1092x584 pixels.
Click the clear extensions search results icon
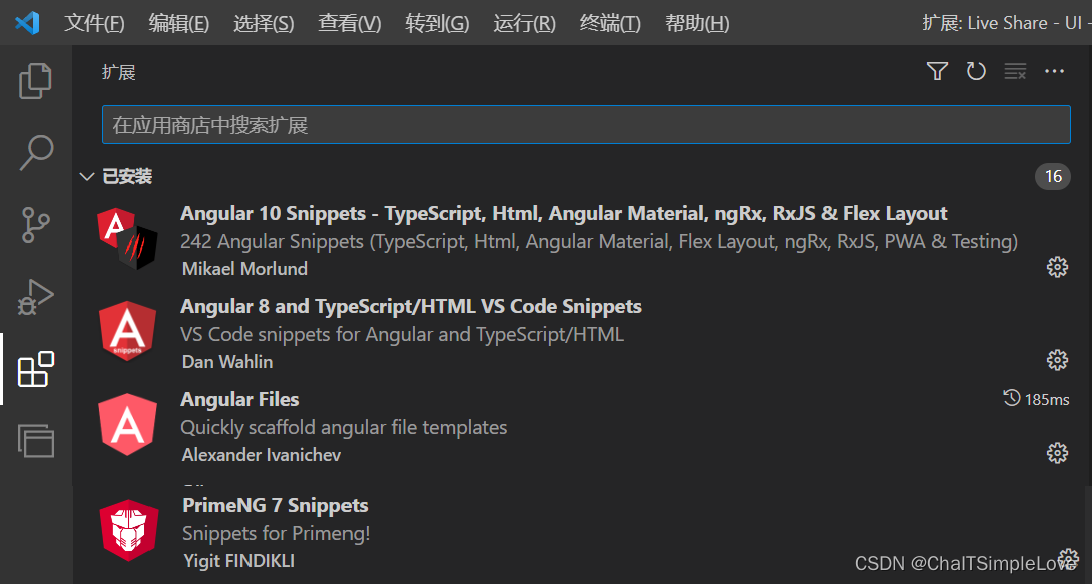point(1015,71)
